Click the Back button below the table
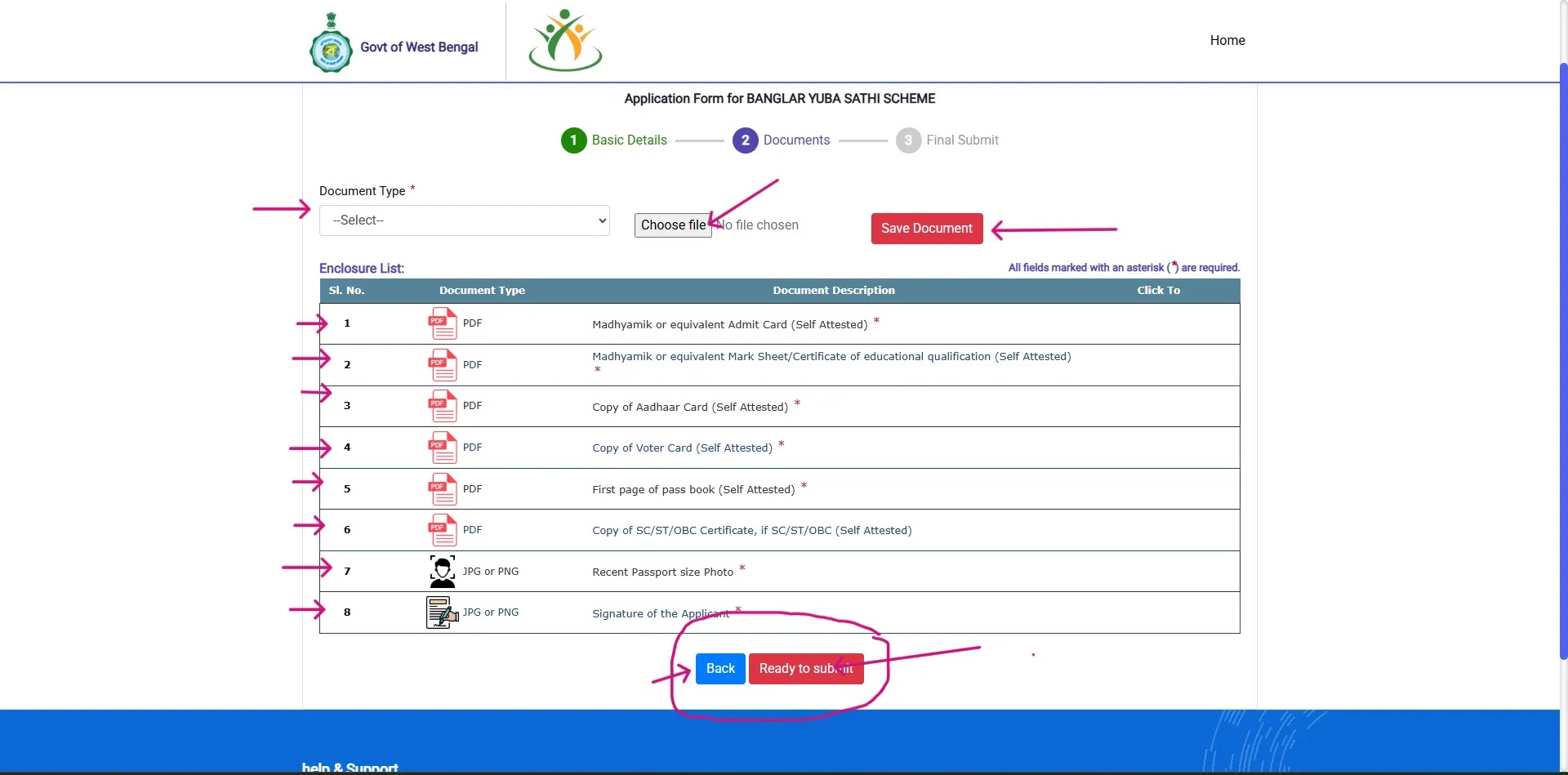The height and width of the screenshot is (775, 1568). coord(719,668)
